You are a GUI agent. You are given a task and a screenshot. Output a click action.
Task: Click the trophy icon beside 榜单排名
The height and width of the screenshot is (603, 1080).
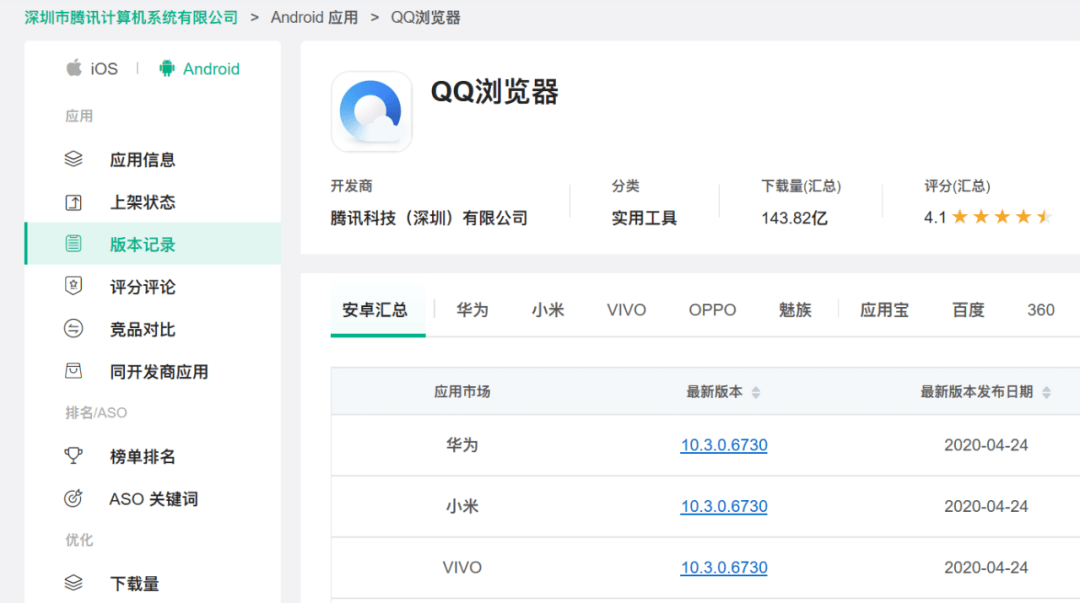coord(74,456)
